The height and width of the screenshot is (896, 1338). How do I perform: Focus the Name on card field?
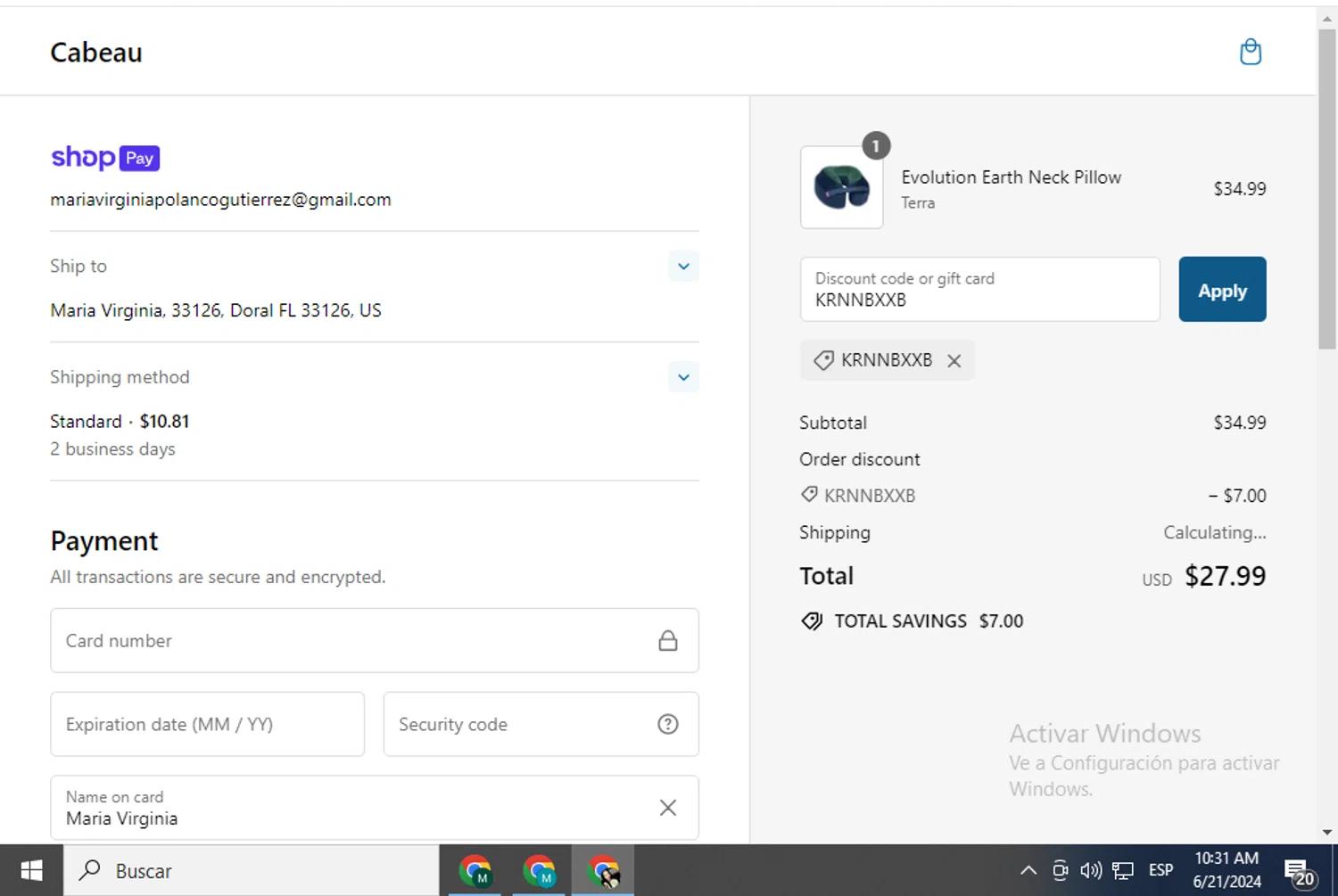pyautogui.click(x=375, y=808)
